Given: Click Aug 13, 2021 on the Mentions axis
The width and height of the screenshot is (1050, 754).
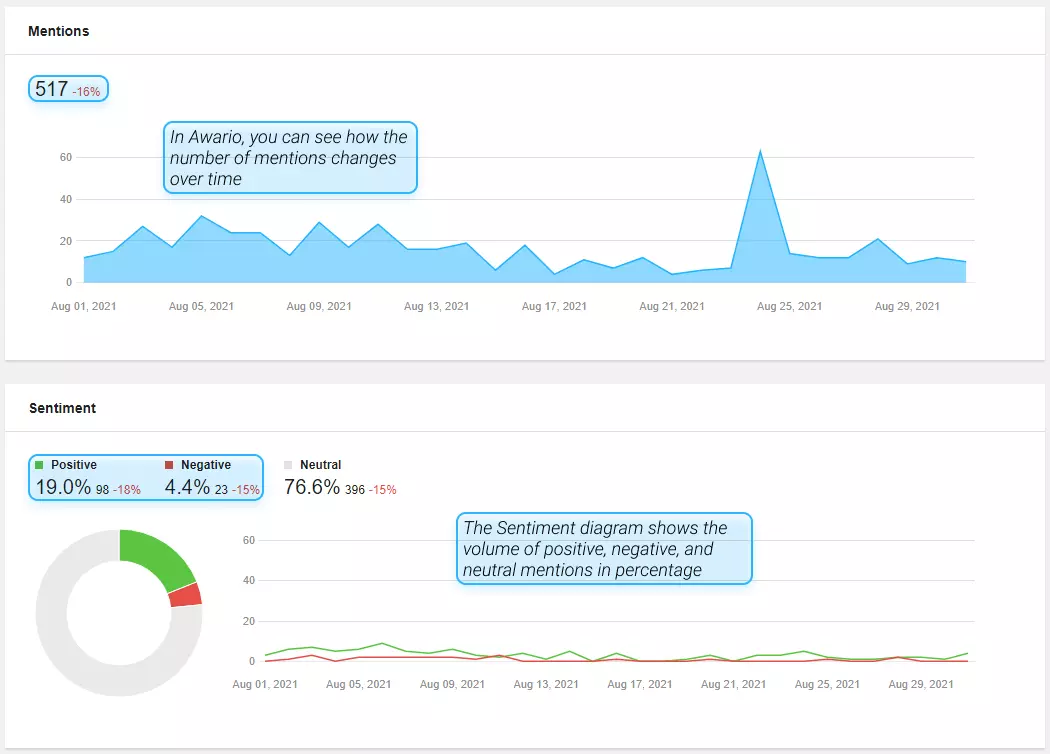Looking at the screenshot, I should [437, 306].
